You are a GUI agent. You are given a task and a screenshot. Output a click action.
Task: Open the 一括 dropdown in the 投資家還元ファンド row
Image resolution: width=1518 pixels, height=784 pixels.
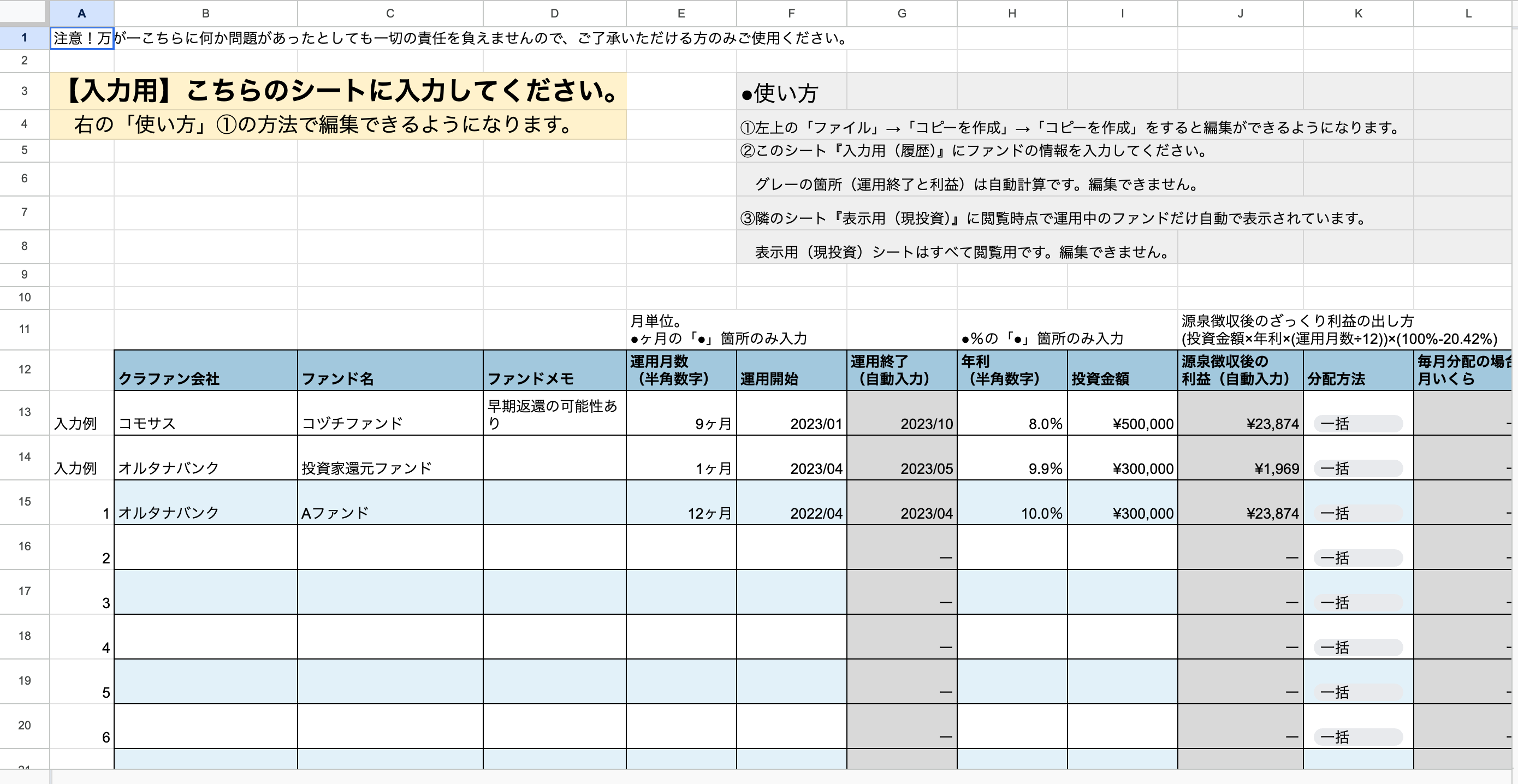tap(1357, 468)
